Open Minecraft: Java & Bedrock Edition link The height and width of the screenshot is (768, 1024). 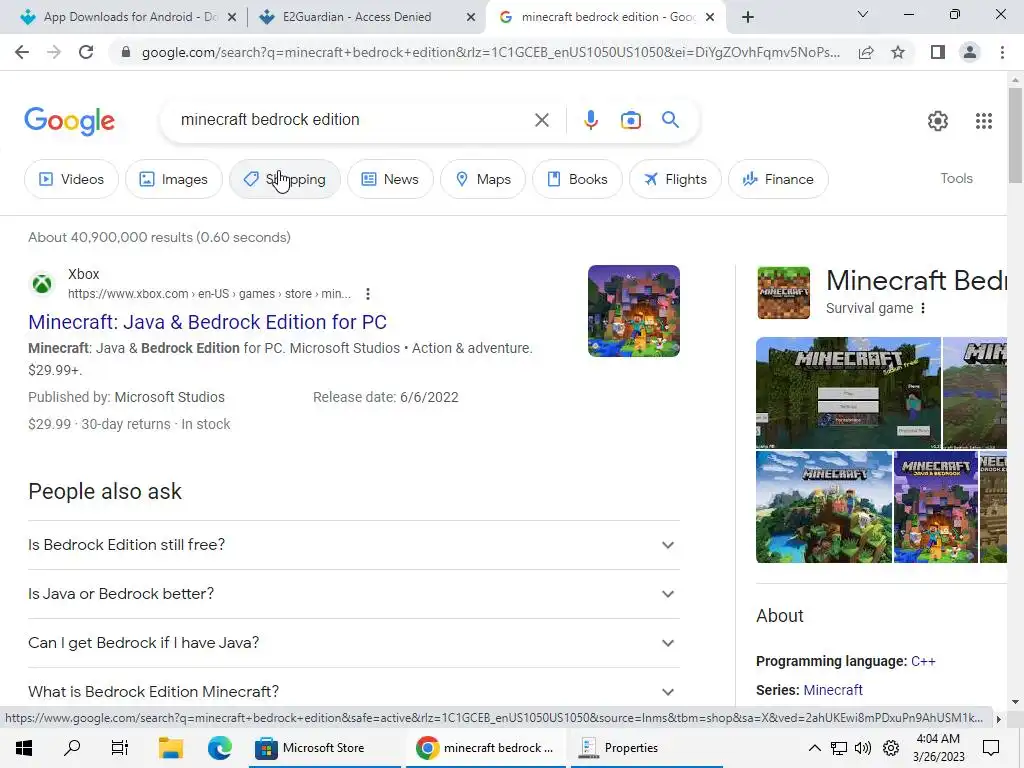[x=208, y=322]
